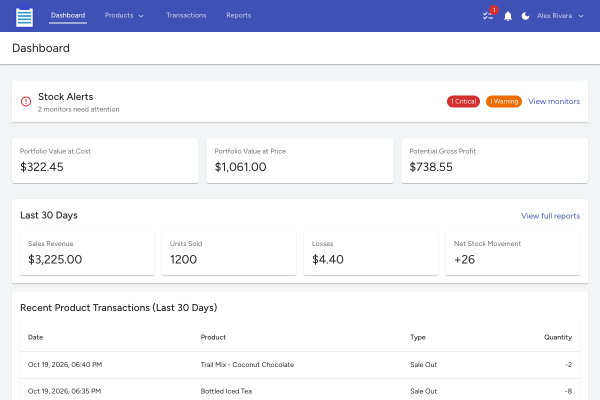
Task: Expand the Products dropdown arrow
Action: pyautogui.click(x=141, y=16)
